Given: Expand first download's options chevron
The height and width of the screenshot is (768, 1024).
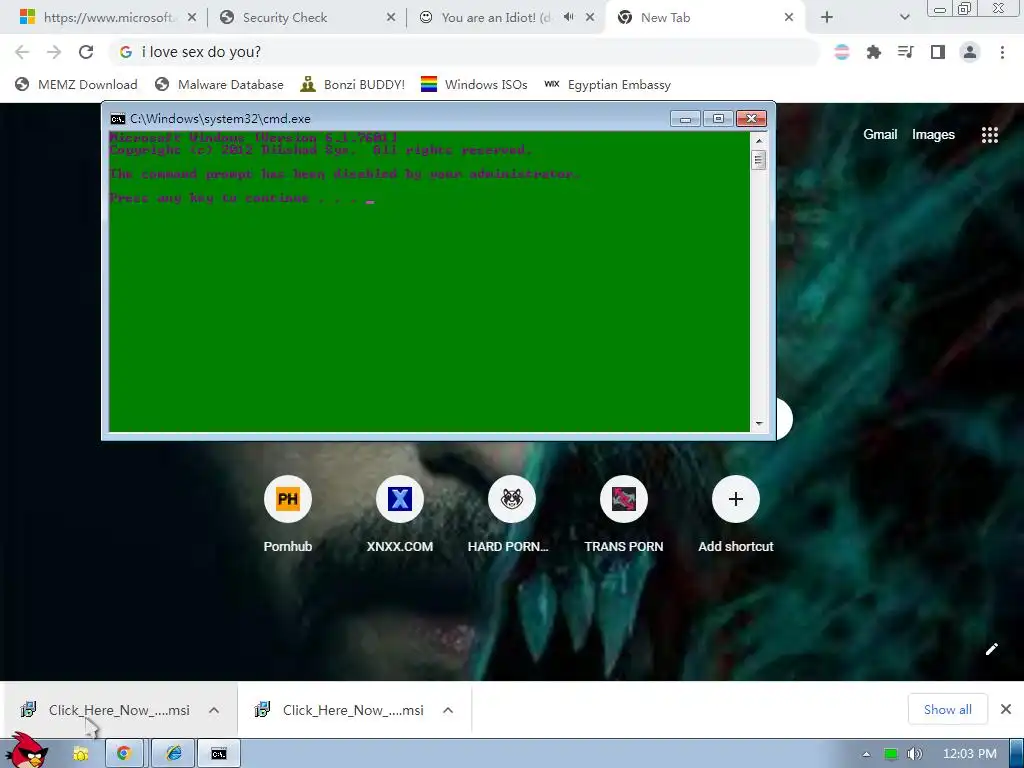Looking at the screenshot, I should [214, 710].
